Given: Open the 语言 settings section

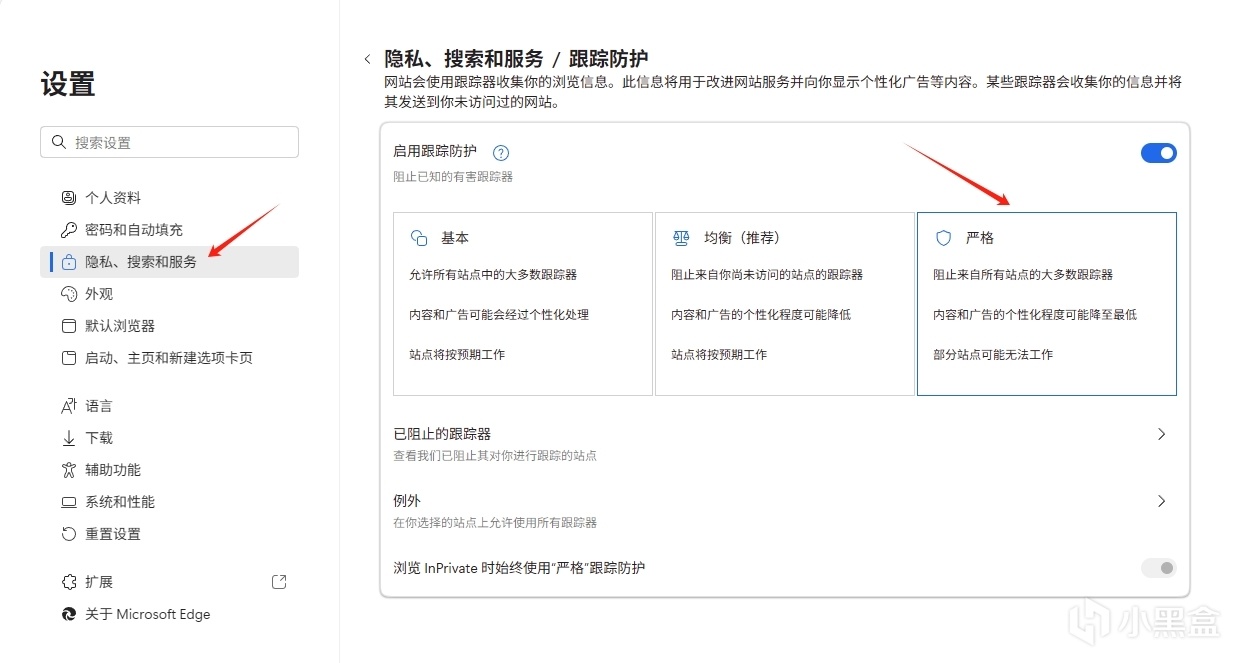Looking at the screenshot, I should pos(99,406).
